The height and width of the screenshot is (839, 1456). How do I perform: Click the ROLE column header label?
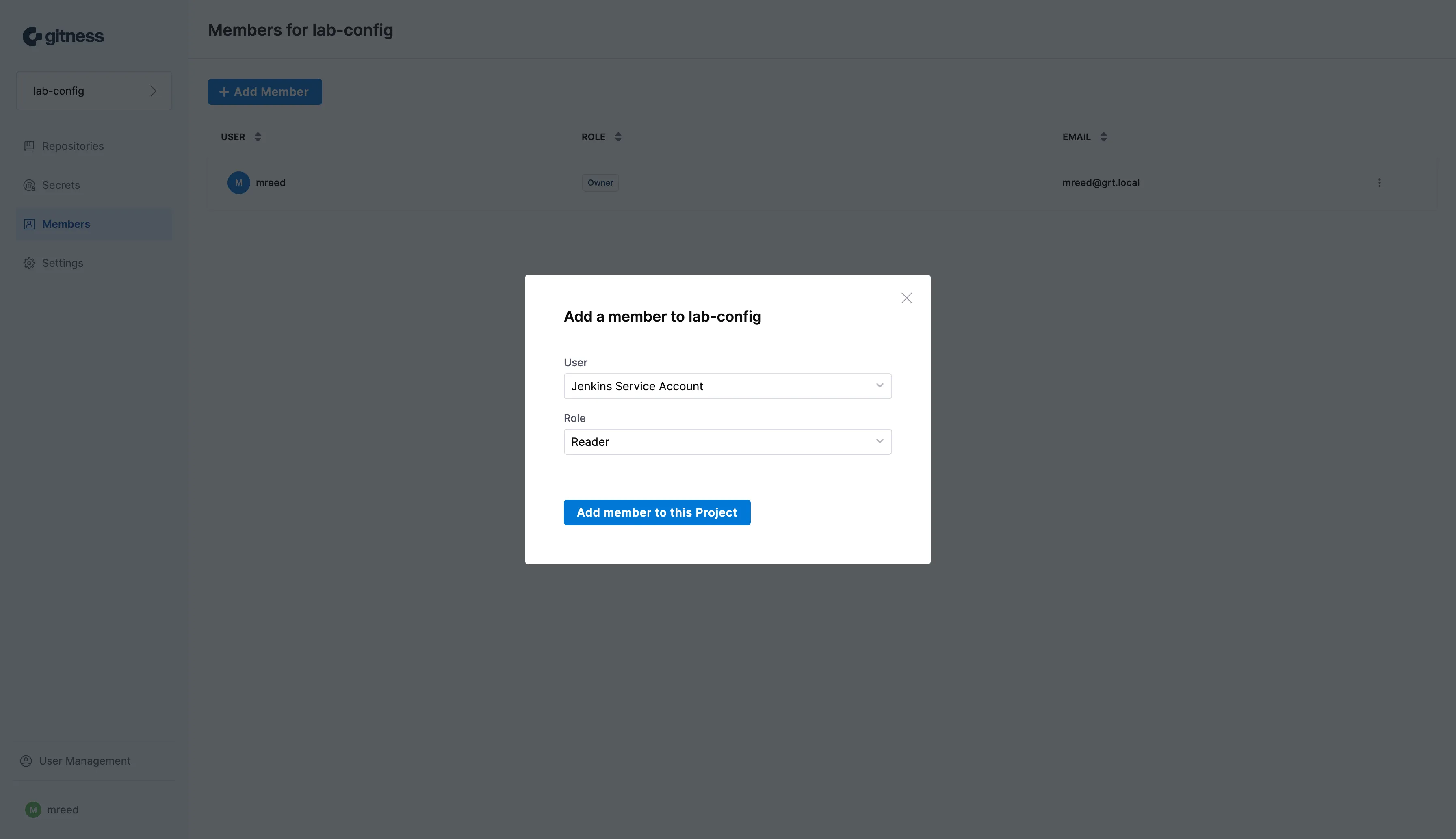[x=593, y=137]
